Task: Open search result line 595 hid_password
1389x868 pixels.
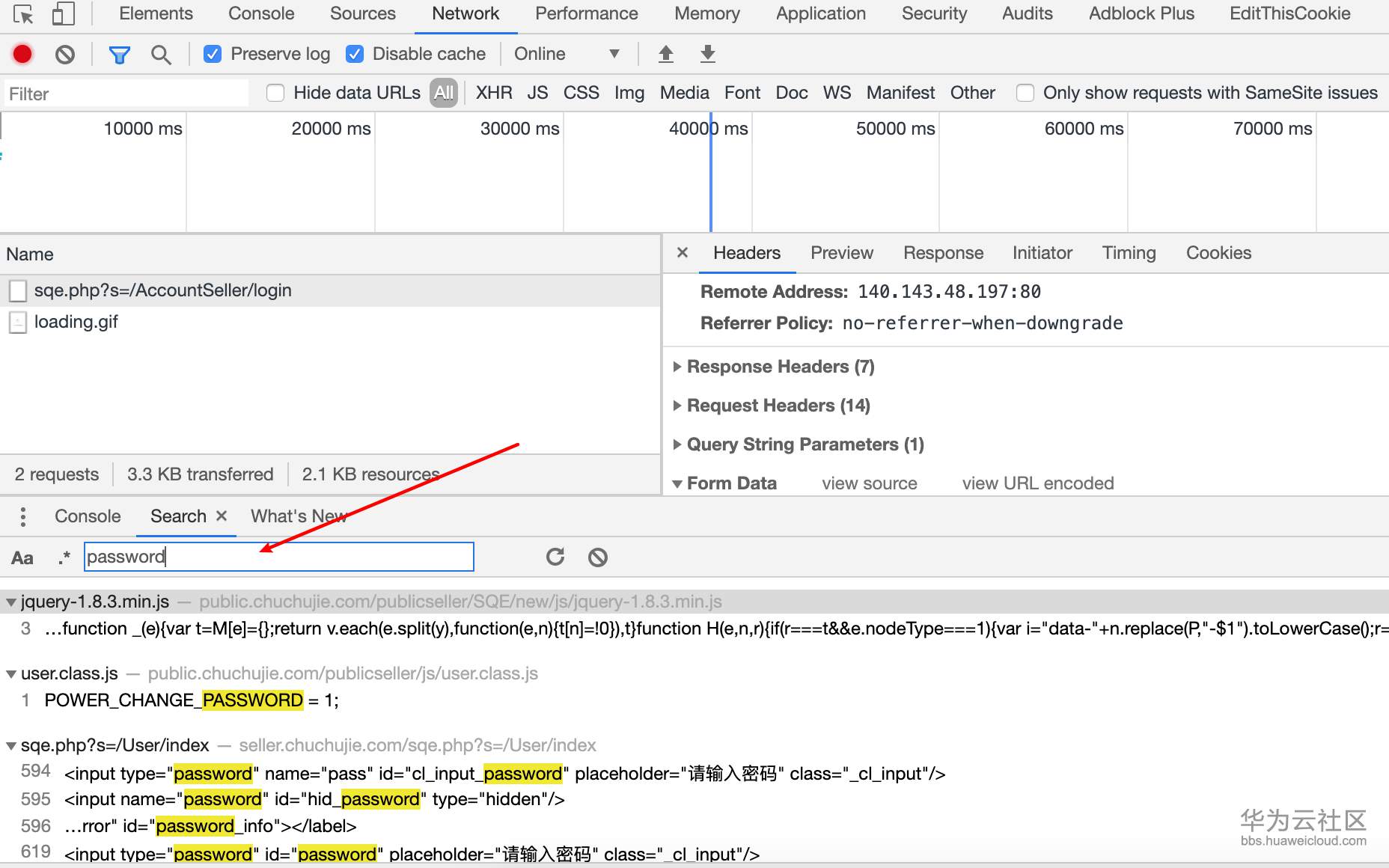Action: pos(314,799)
